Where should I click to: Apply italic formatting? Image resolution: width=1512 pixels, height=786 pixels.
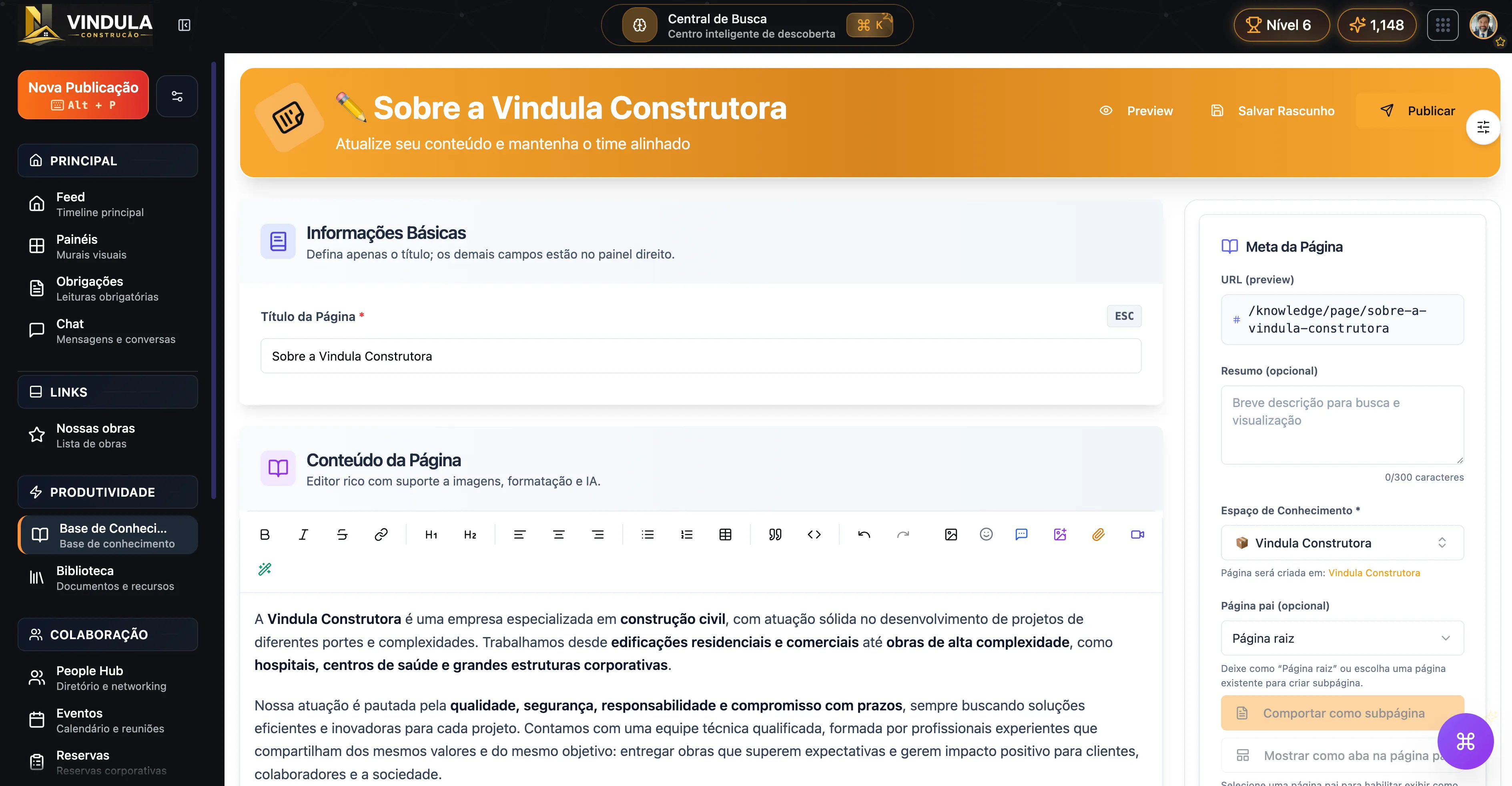click(x=303, y=534)
